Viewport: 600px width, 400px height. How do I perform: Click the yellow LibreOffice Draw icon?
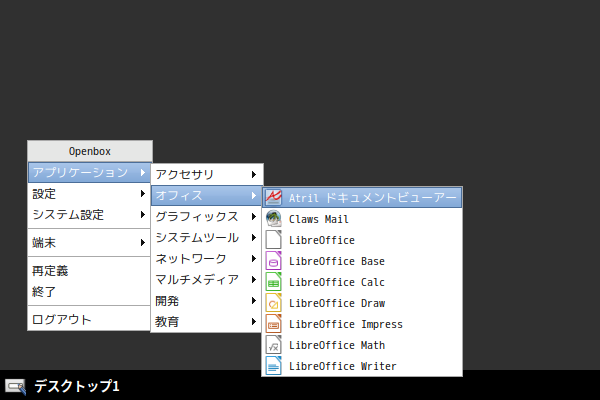click(x=274, y=303)
